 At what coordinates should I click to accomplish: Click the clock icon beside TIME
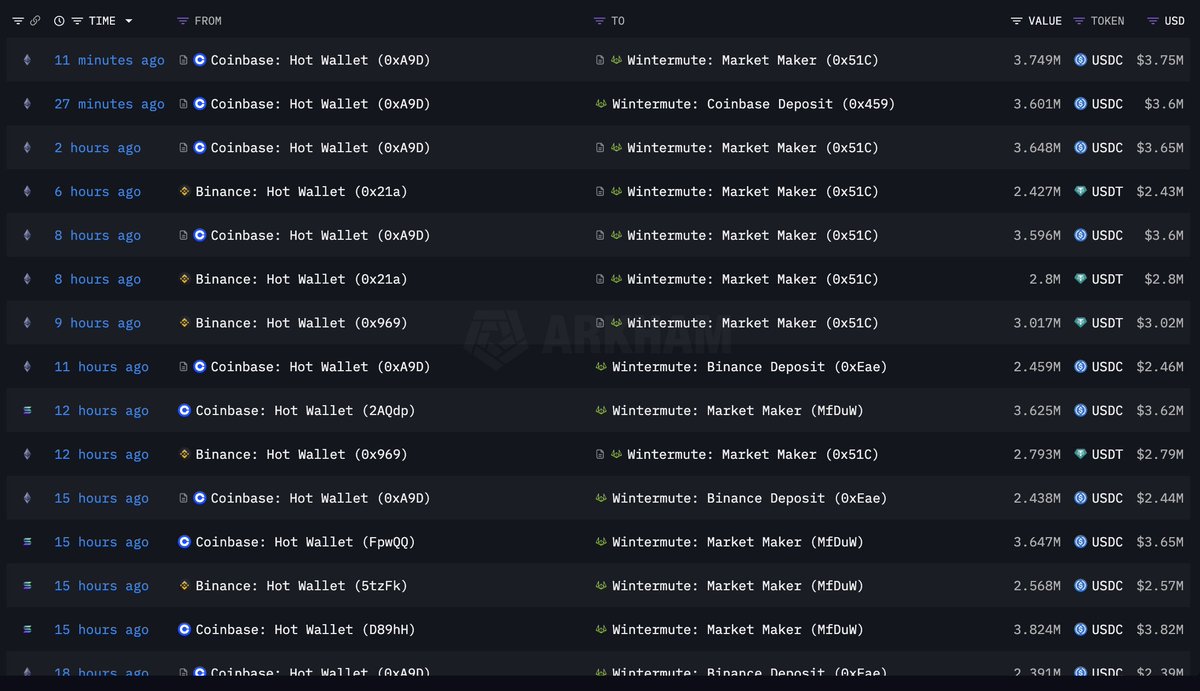tap(59, 21)
